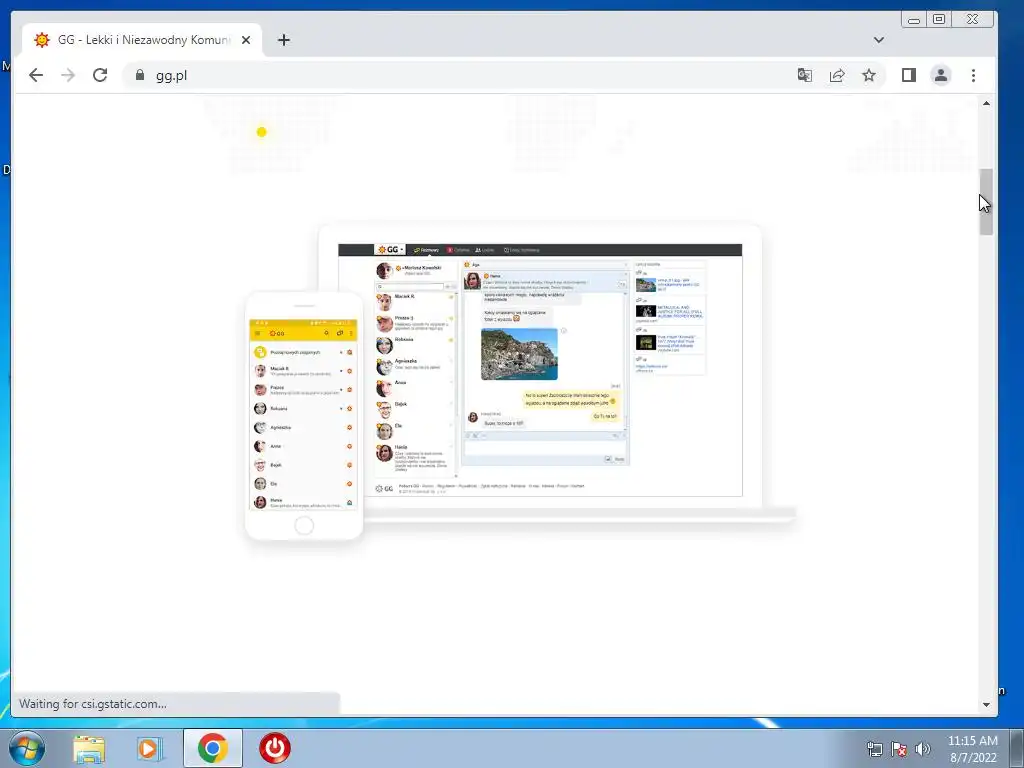Open the network tray icon
Screen dimensions: 1024x768
874,749
